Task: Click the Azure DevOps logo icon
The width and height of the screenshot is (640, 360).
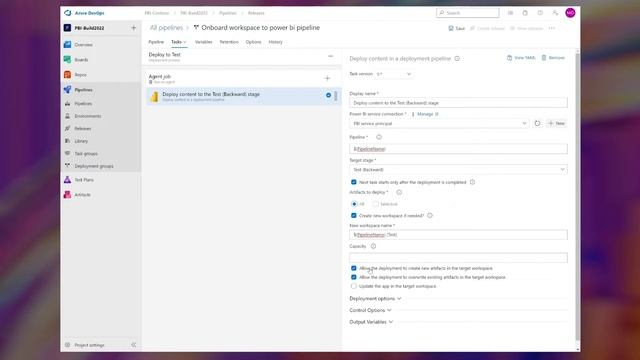Action: coord(67,13)
